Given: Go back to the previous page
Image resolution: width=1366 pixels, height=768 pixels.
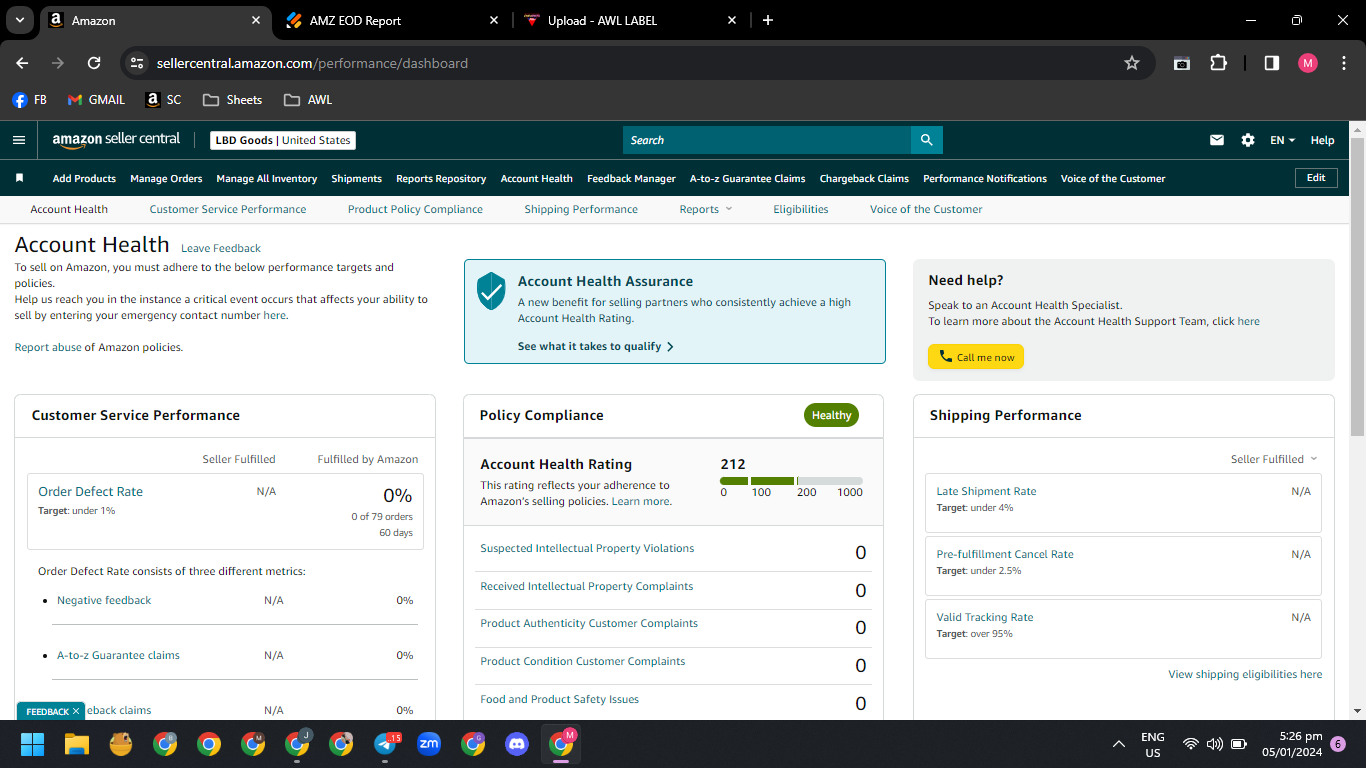Looking at the screenshot, I should click(x=22, y=63).
